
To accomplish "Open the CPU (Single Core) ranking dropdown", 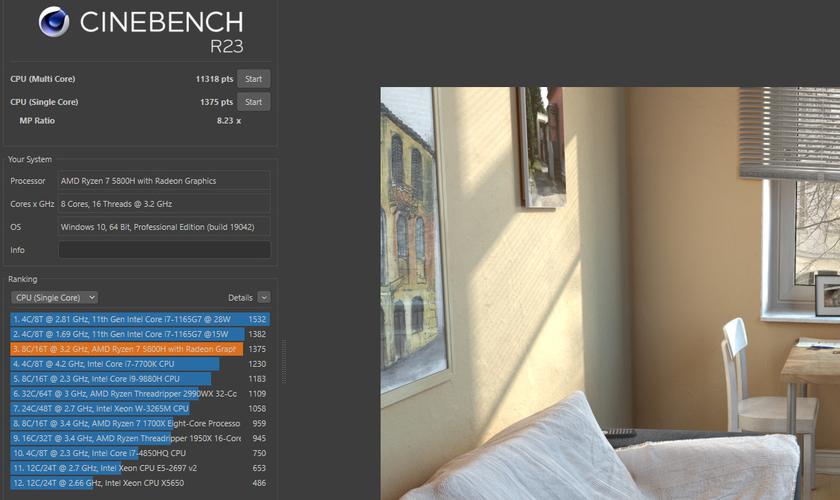I will (x=54, y=297).
